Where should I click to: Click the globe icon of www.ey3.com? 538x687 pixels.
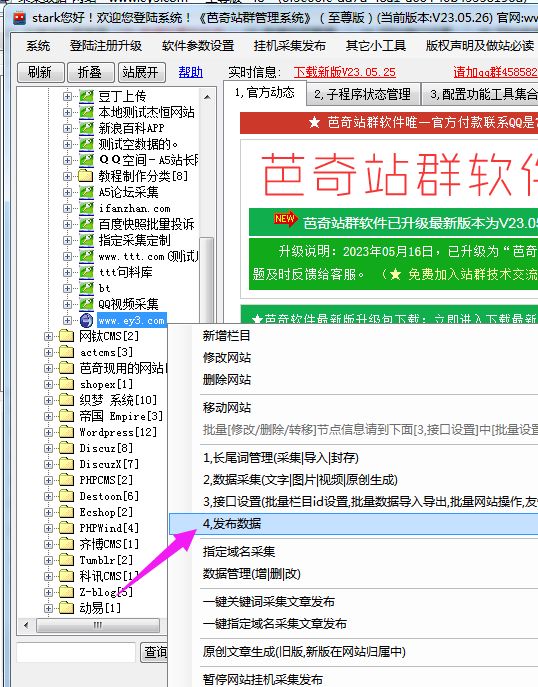[86, 320]
